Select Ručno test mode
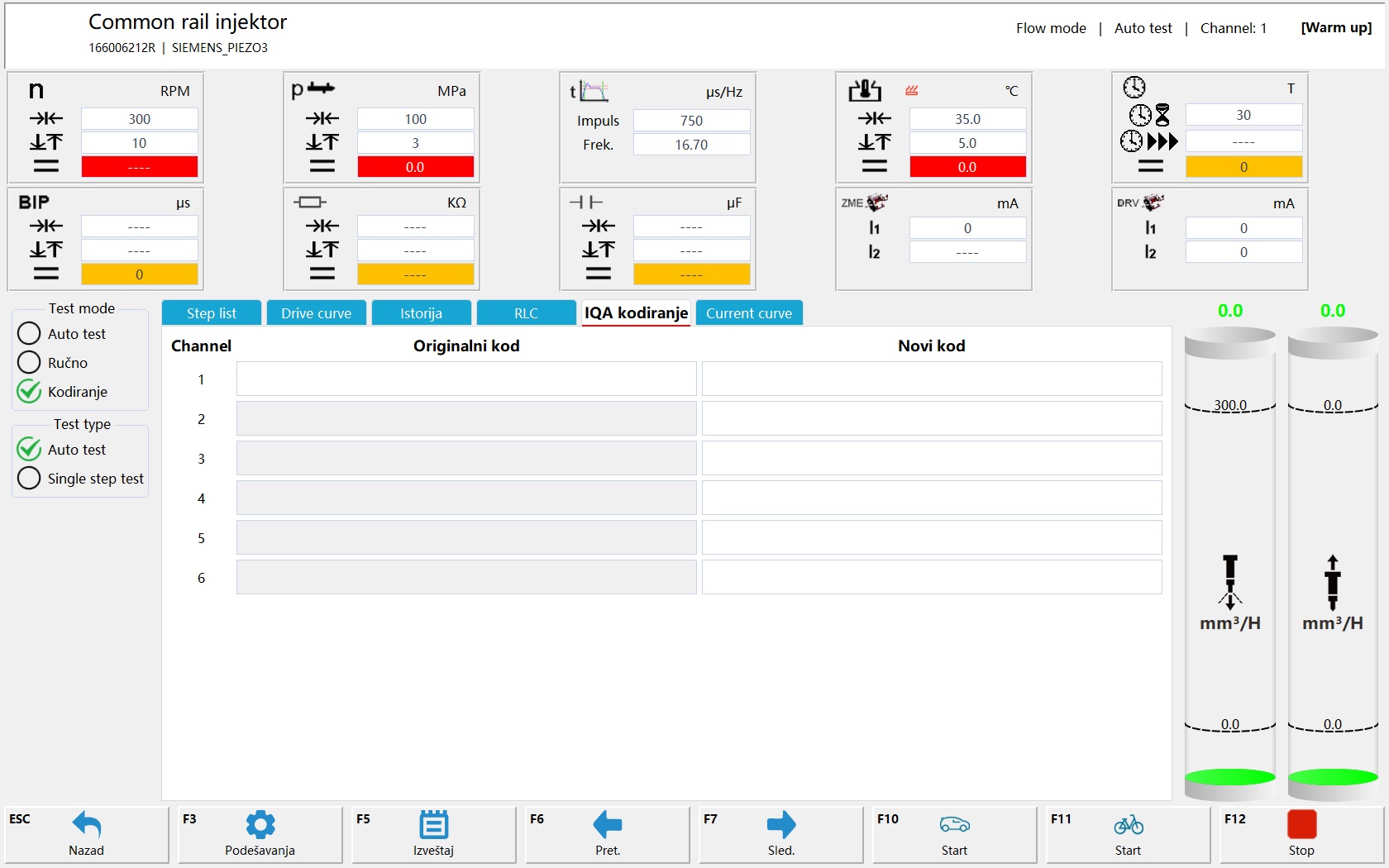 point(29,362)
